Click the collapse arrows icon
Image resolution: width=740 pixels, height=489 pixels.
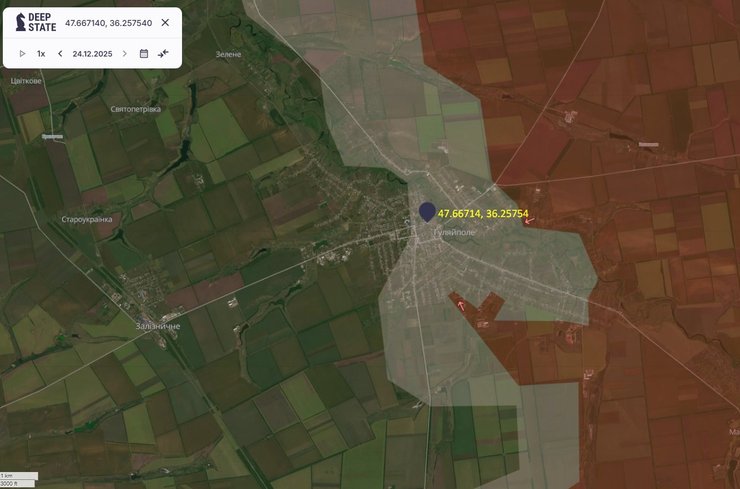pos(163,53)
